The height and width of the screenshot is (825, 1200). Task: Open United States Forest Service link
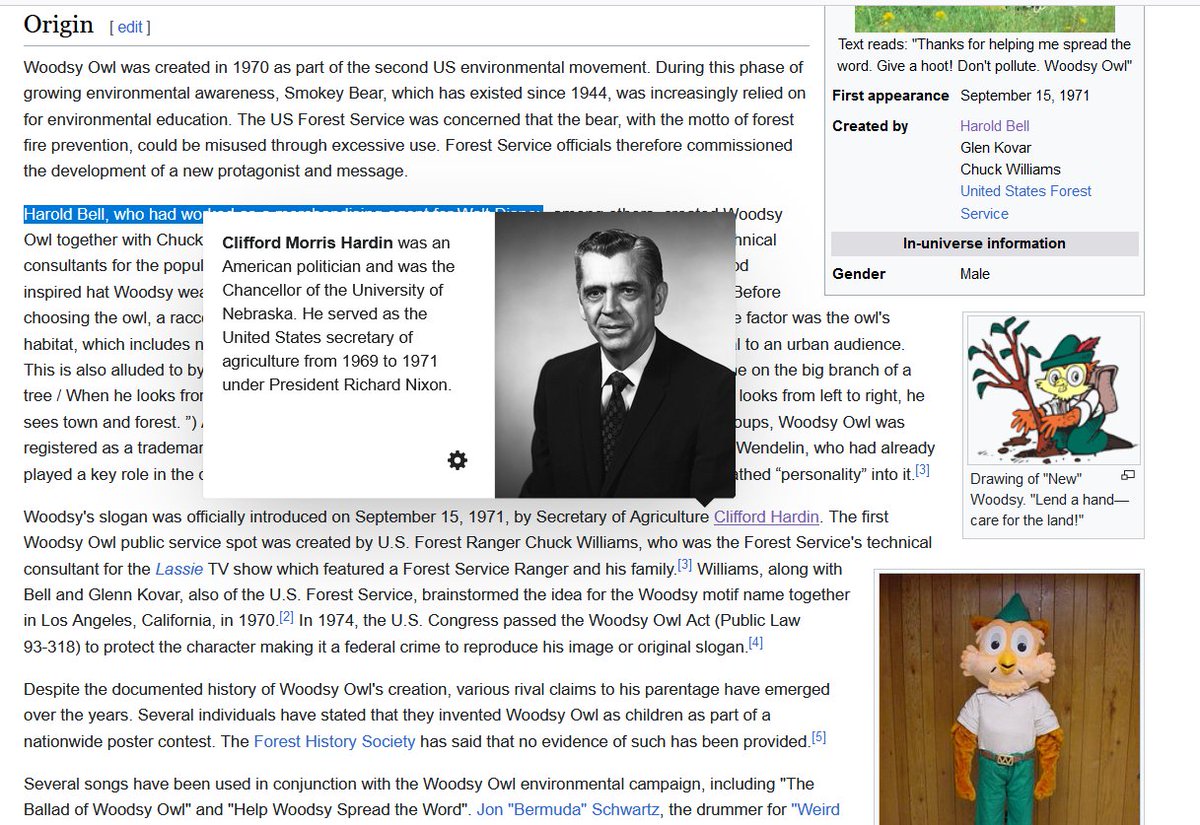[x=1026, y=202]
